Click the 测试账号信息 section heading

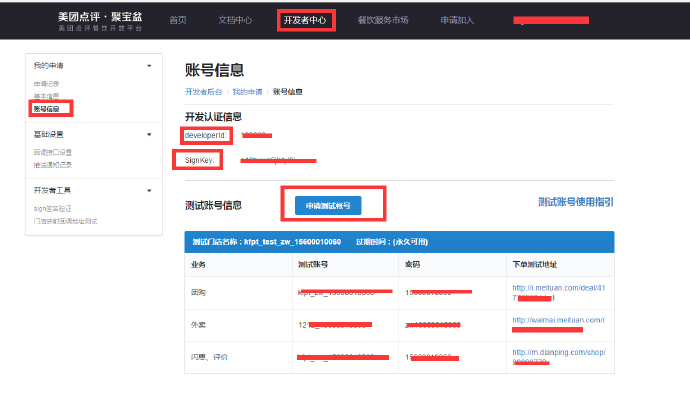(213, 205)
